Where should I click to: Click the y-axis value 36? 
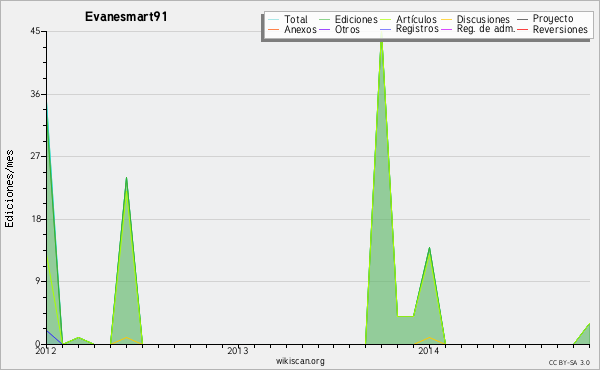point(35,94)
